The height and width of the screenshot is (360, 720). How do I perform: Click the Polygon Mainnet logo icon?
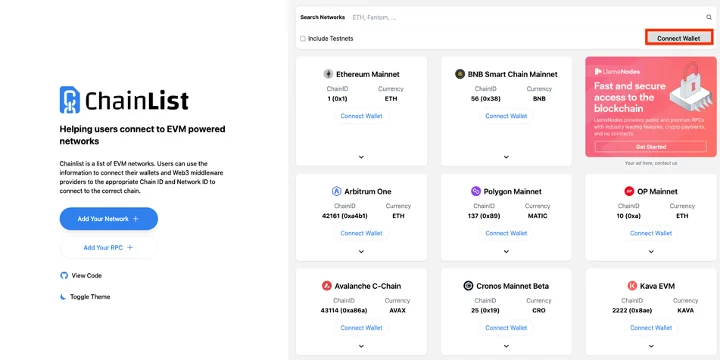pos(476,191)
